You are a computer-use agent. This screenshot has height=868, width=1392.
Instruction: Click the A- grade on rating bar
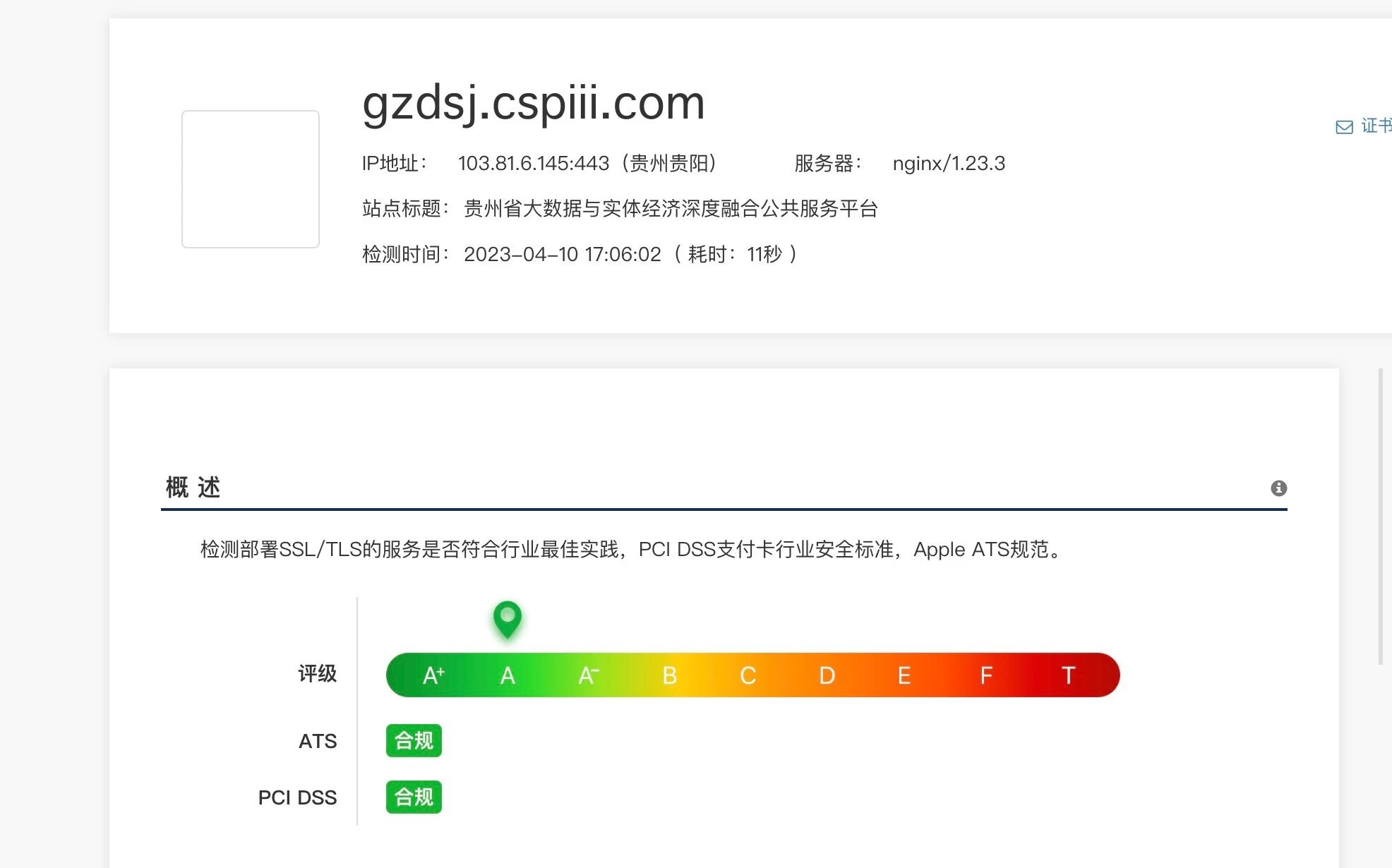589,675
